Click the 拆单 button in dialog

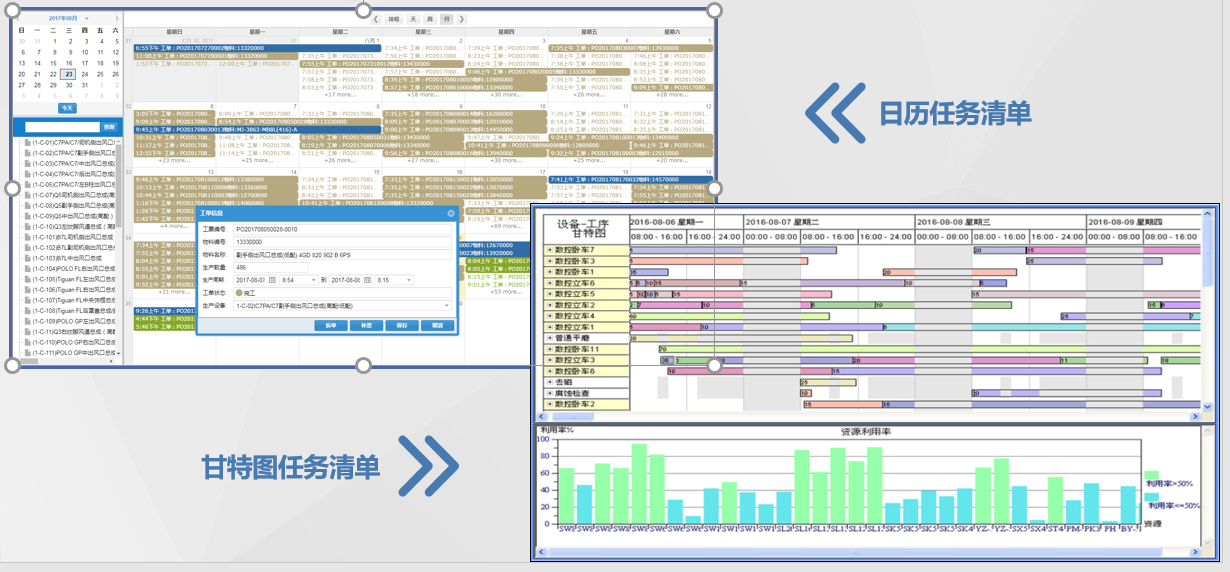click(329, 325)
